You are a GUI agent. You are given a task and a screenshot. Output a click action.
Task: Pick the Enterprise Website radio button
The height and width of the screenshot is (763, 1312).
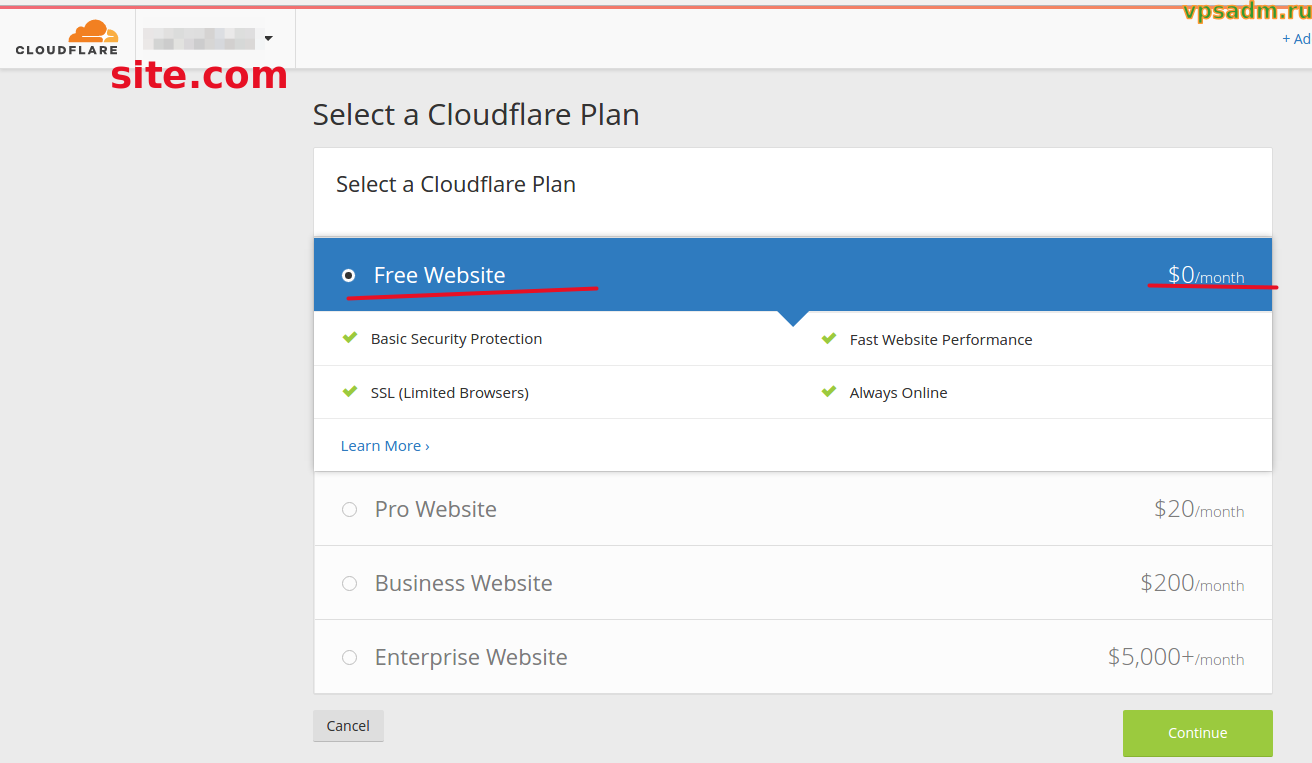pyautogui.click(x=349, y=657)
